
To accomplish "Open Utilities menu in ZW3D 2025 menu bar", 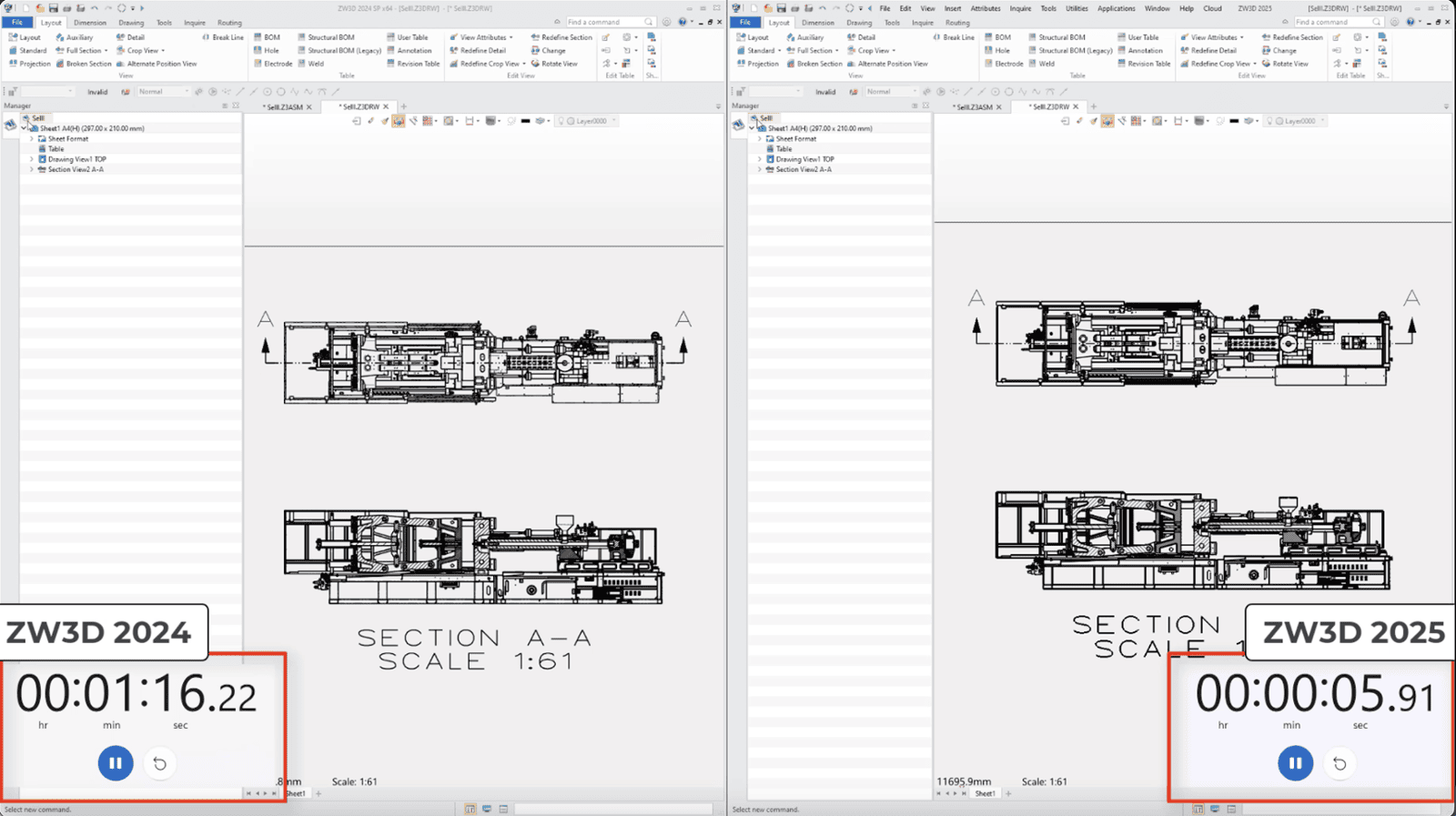I will click(1077, 8).
